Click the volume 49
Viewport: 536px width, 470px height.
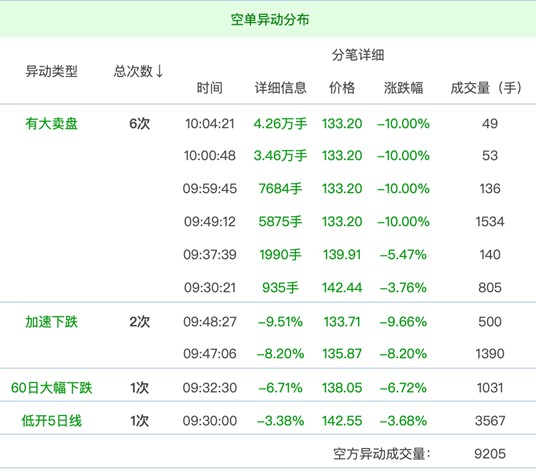click(490, 123)
